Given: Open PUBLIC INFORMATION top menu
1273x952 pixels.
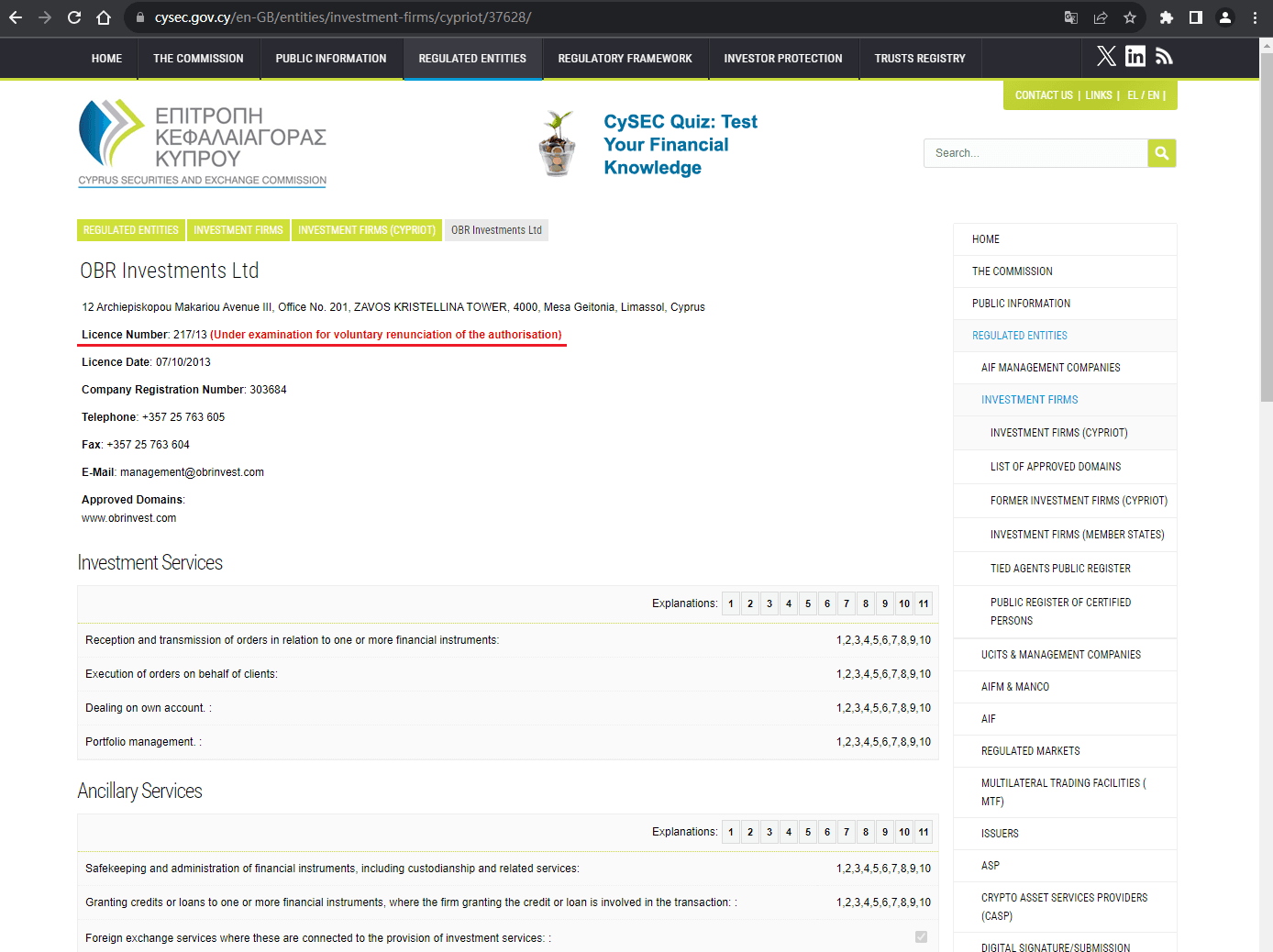Looking at the screenshot, I should 331,59.
